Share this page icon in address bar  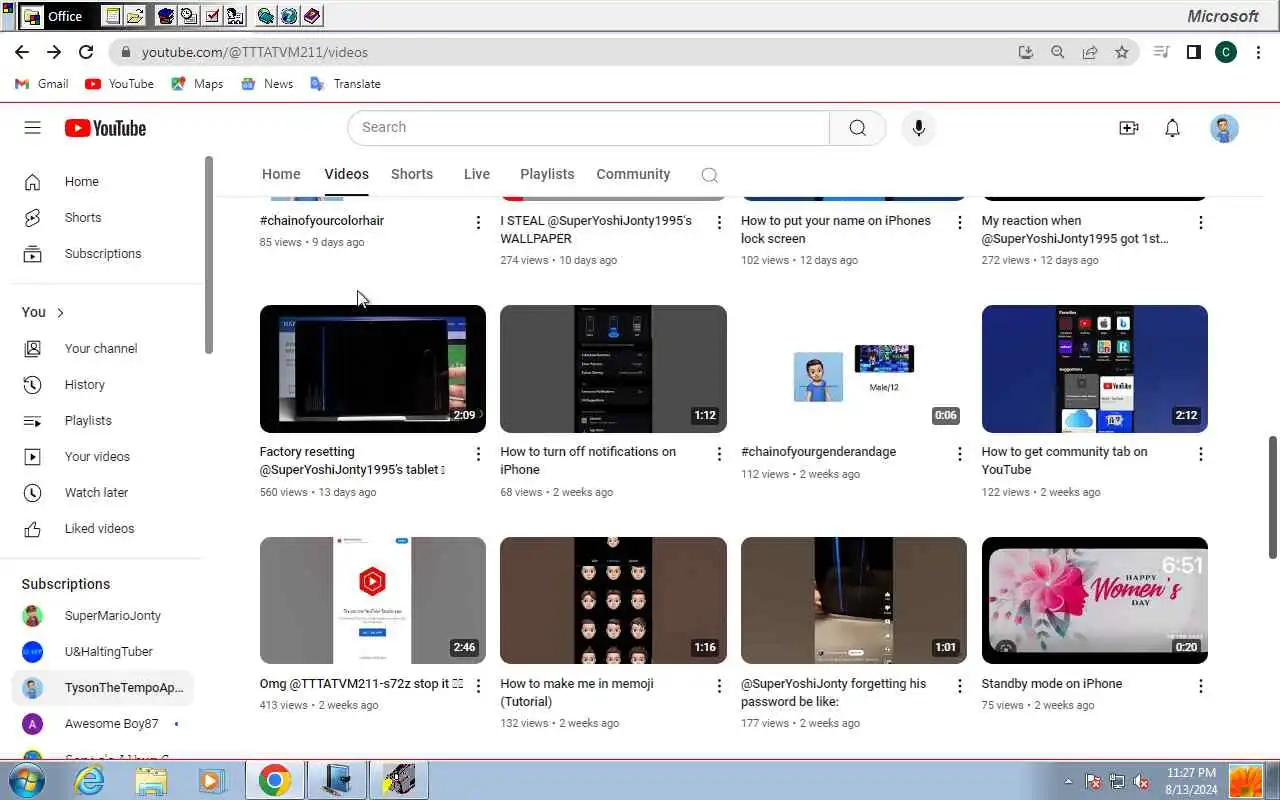click(1090, 52)
